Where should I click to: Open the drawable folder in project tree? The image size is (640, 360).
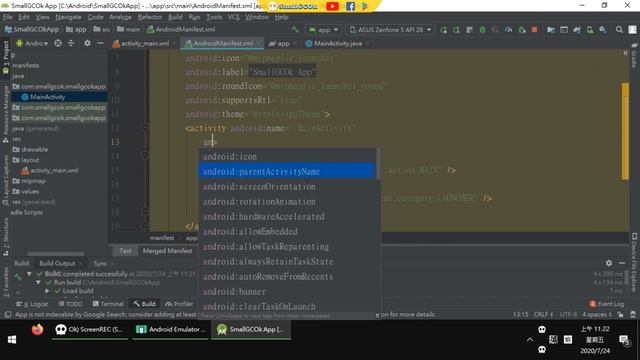tap(31, 149)
